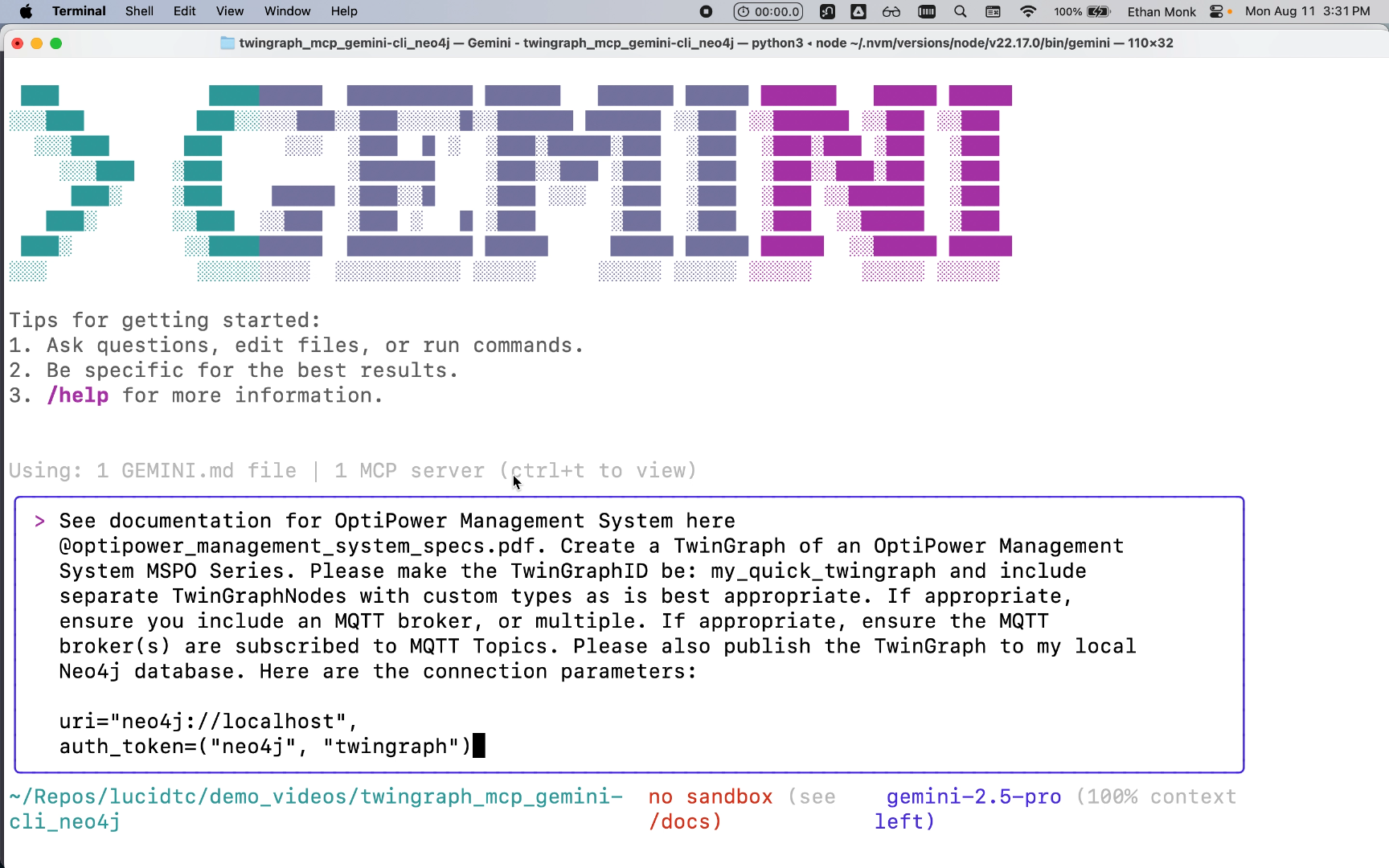
Task: Minimize the Terminal window with yellow button
Action: [x=36, y=43]
